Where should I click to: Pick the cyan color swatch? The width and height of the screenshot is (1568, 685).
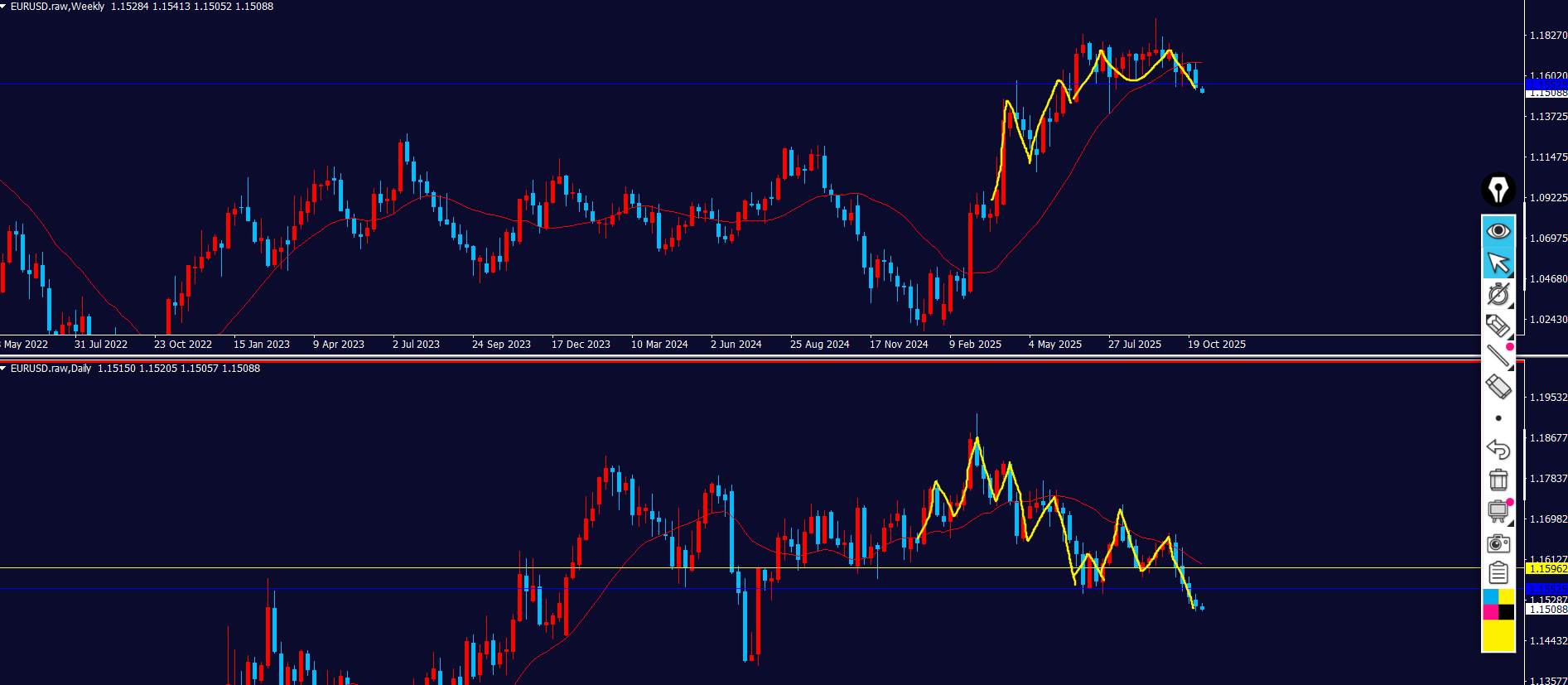coord(1490,597)
